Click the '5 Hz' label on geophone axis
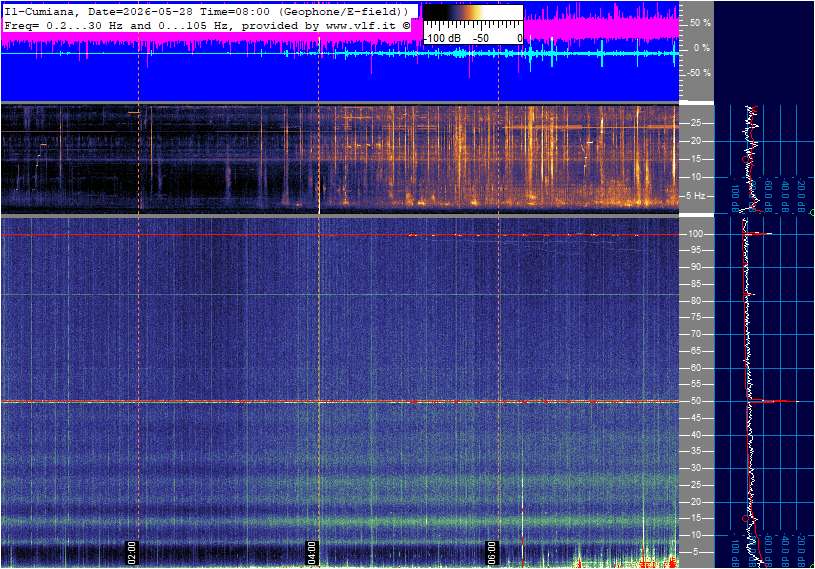This screenshot has width=815, height=569. click(x=695, y=196)
